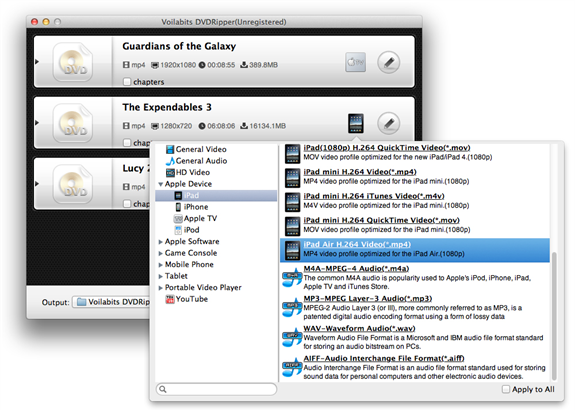Click the profile list vertical scrollbar

point(554,316)
